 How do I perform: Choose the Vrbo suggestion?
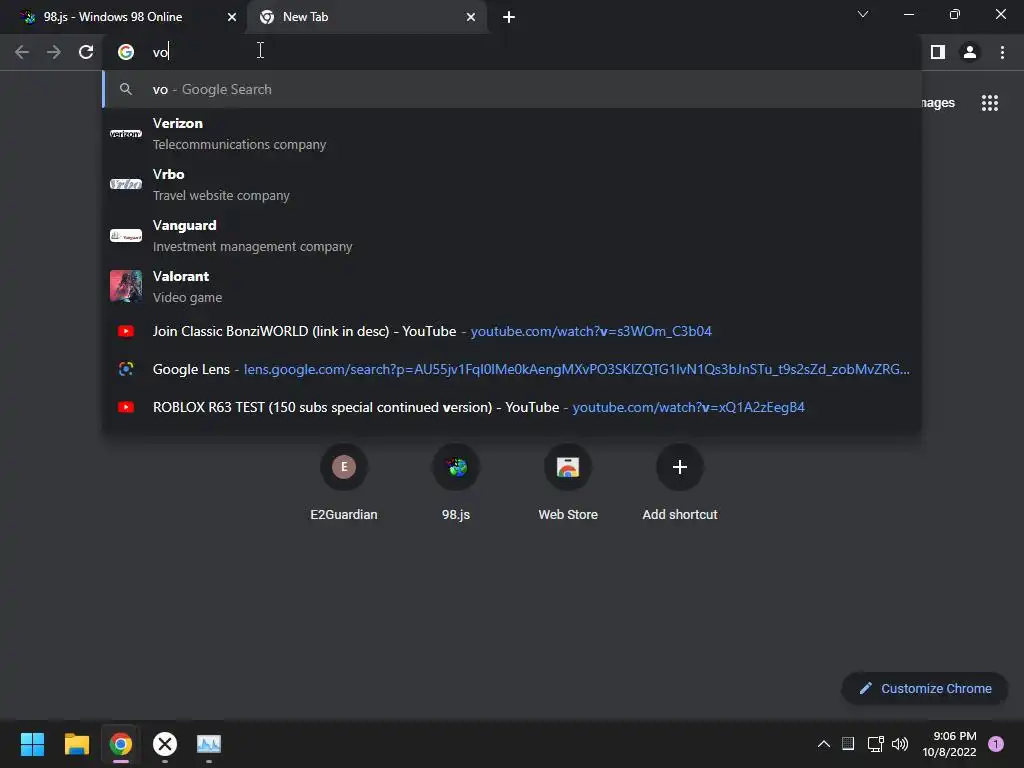coord(512,185)
